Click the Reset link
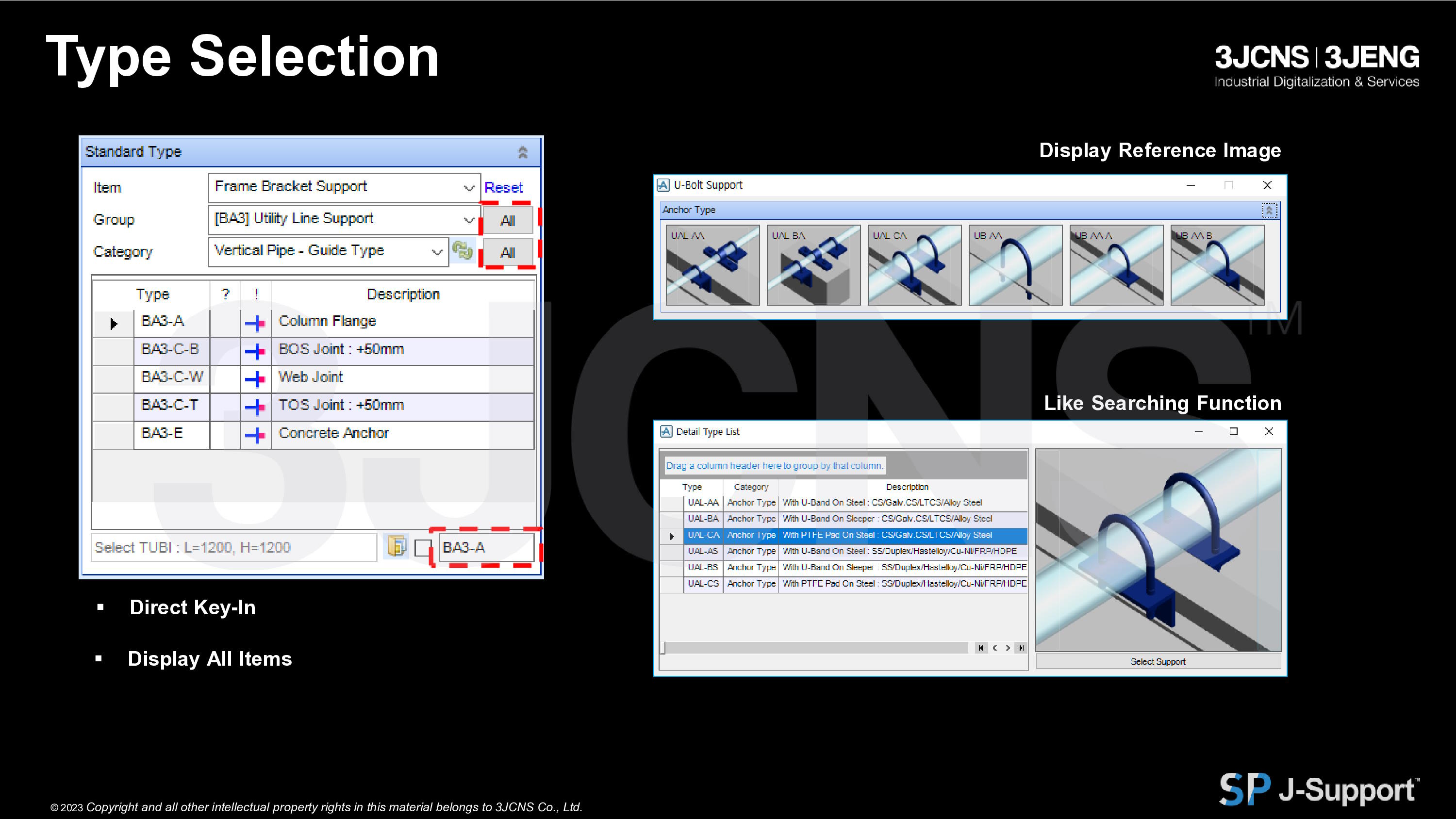The image size is (1456, 819). click(x=503, y=187)
